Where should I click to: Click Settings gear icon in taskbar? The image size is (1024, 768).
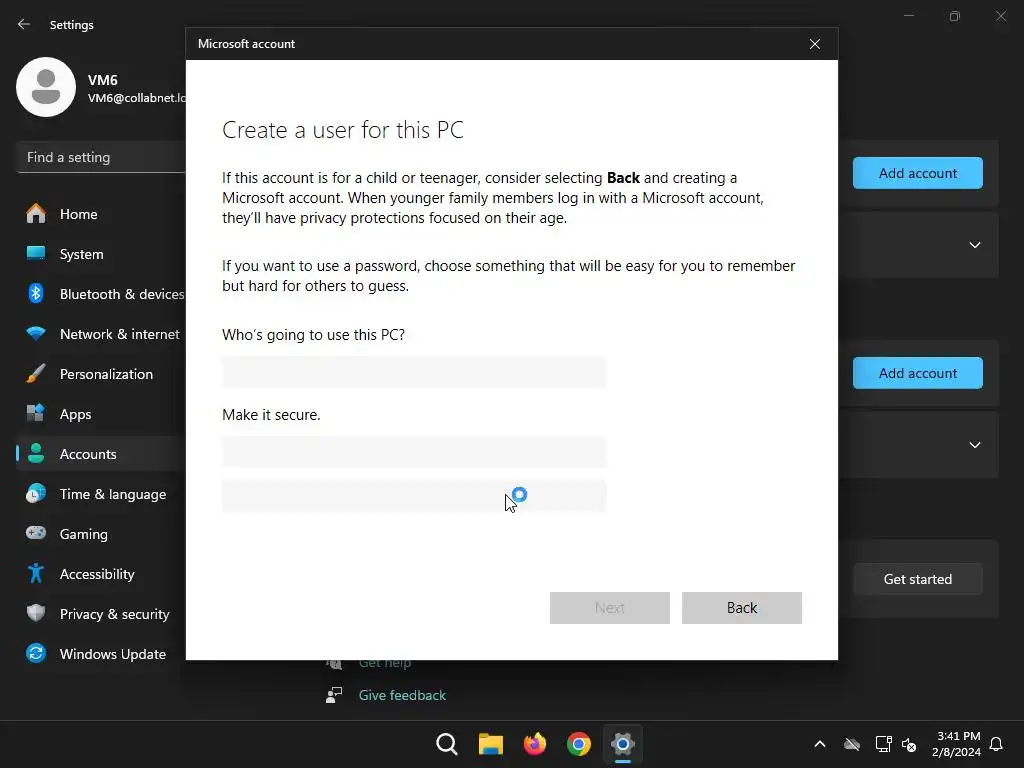(623, 744)
